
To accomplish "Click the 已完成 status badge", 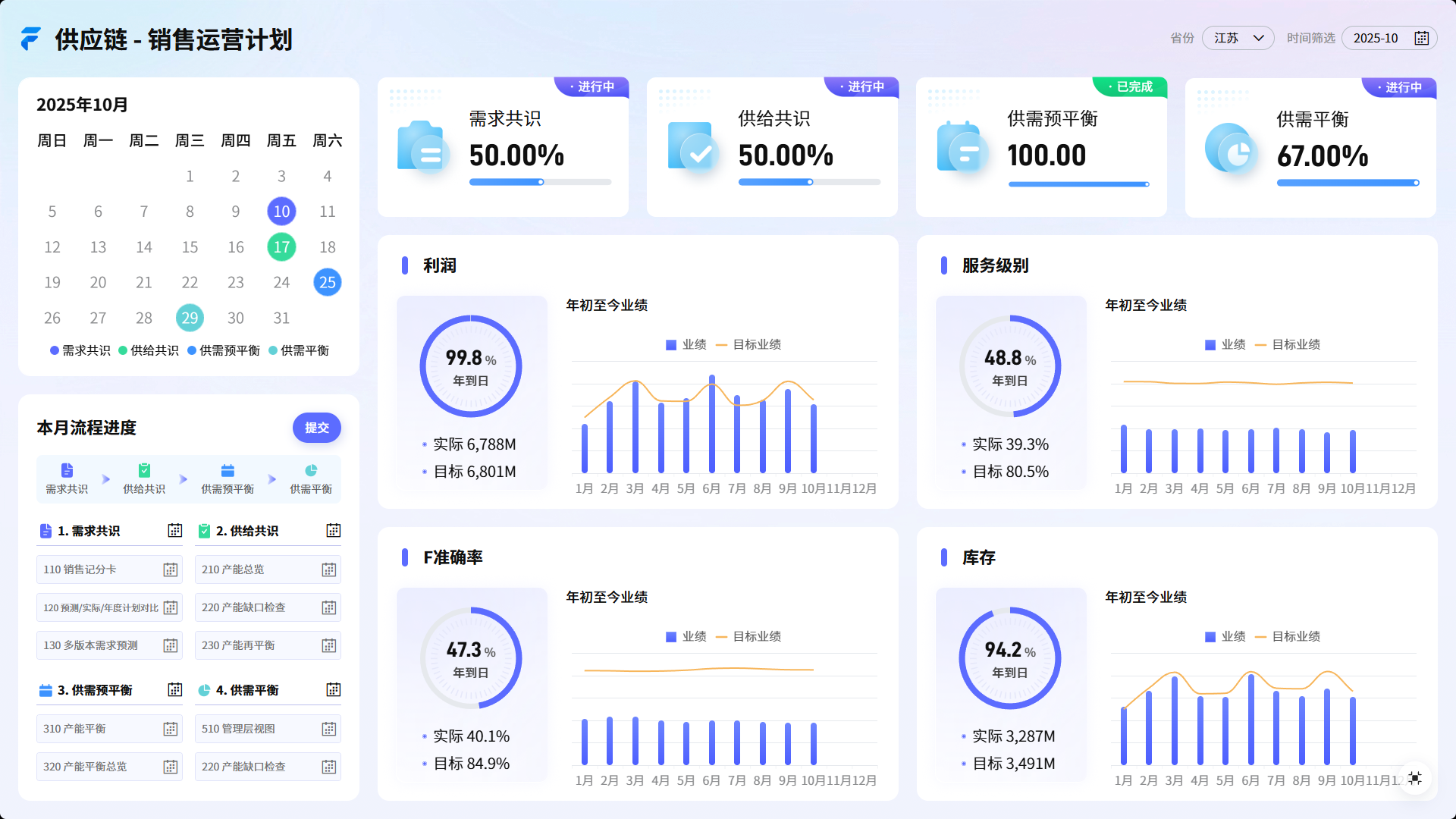I will click(1129, 86).
